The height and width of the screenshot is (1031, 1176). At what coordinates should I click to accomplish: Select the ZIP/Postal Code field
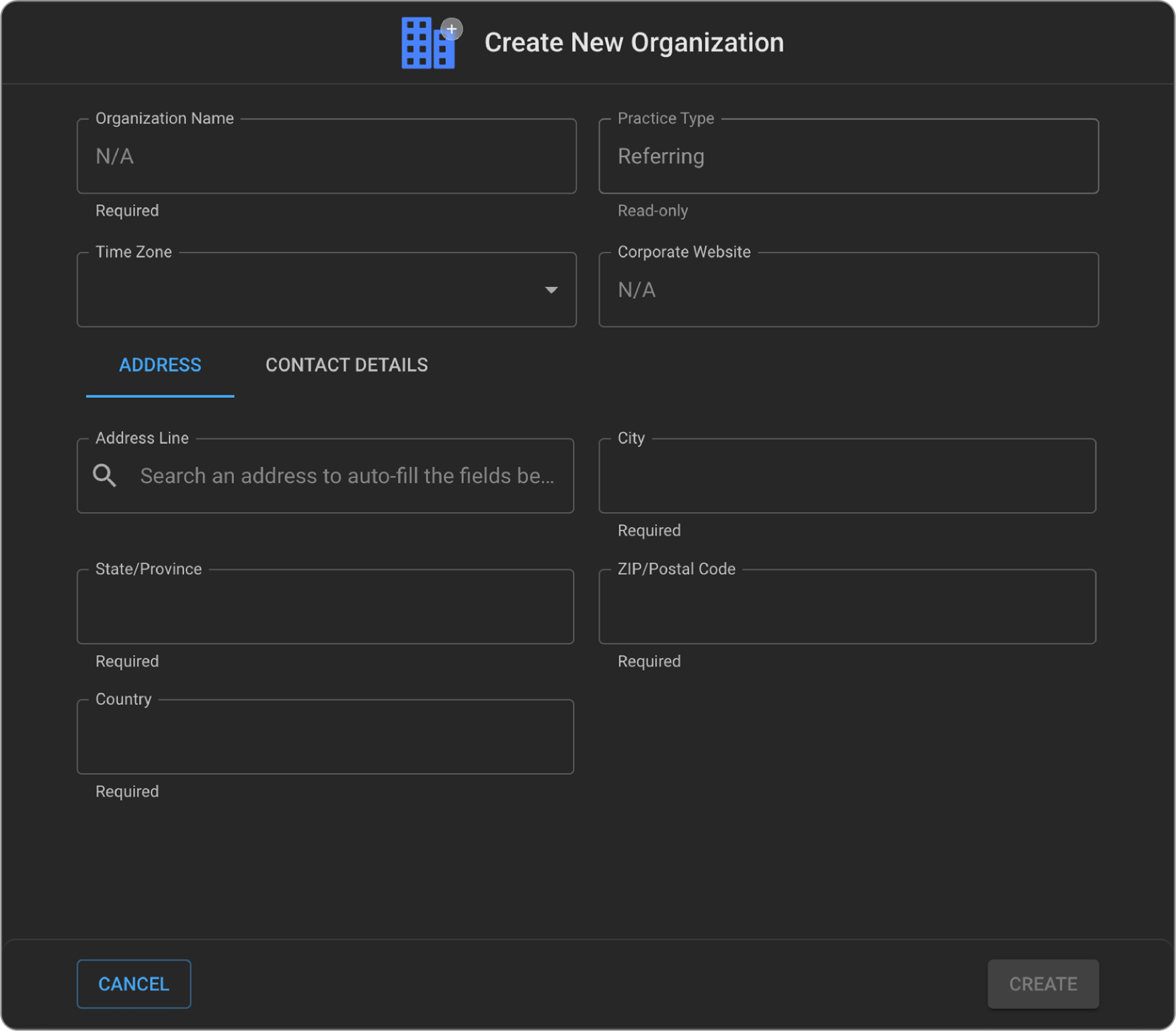click(x=847, y=607)
